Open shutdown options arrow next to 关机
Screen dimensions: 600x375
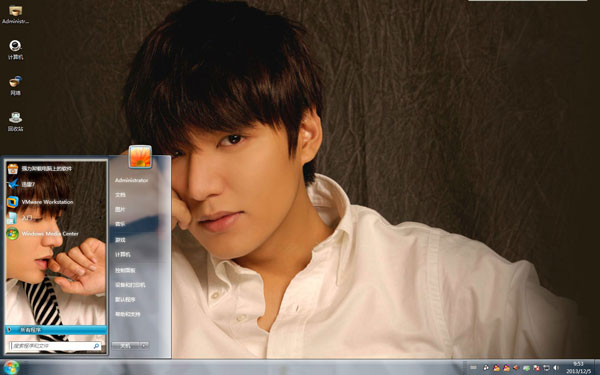pyautogui.click(x=144, y=346)
